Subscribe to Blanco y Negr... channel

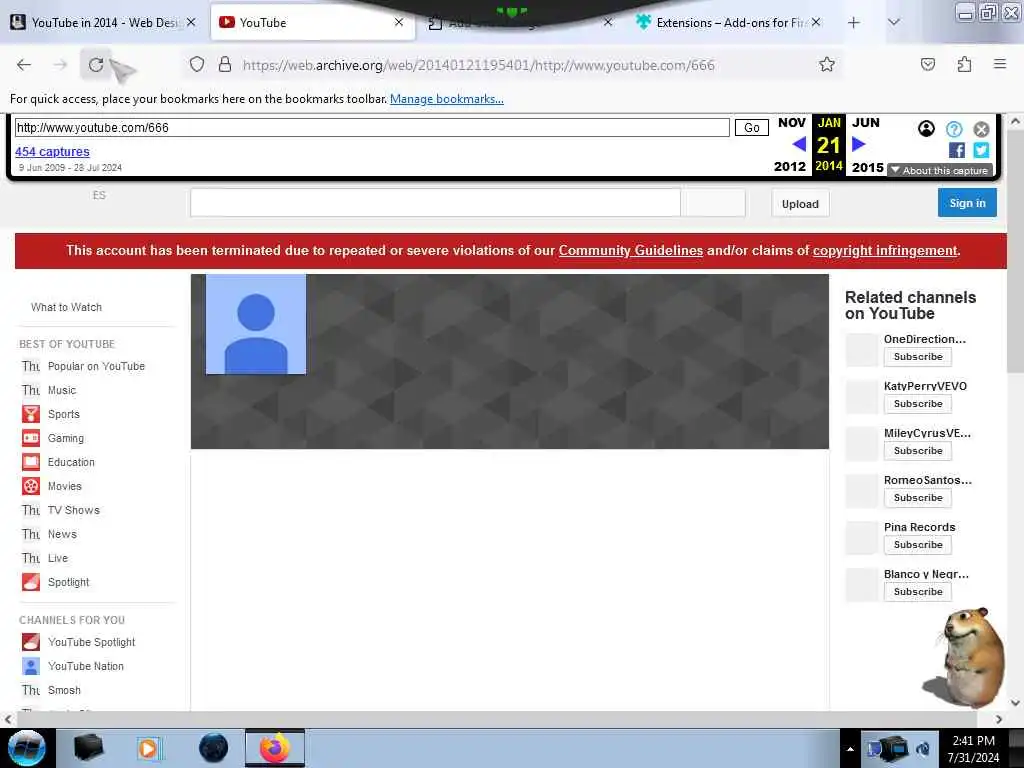(x=918, y=592)
